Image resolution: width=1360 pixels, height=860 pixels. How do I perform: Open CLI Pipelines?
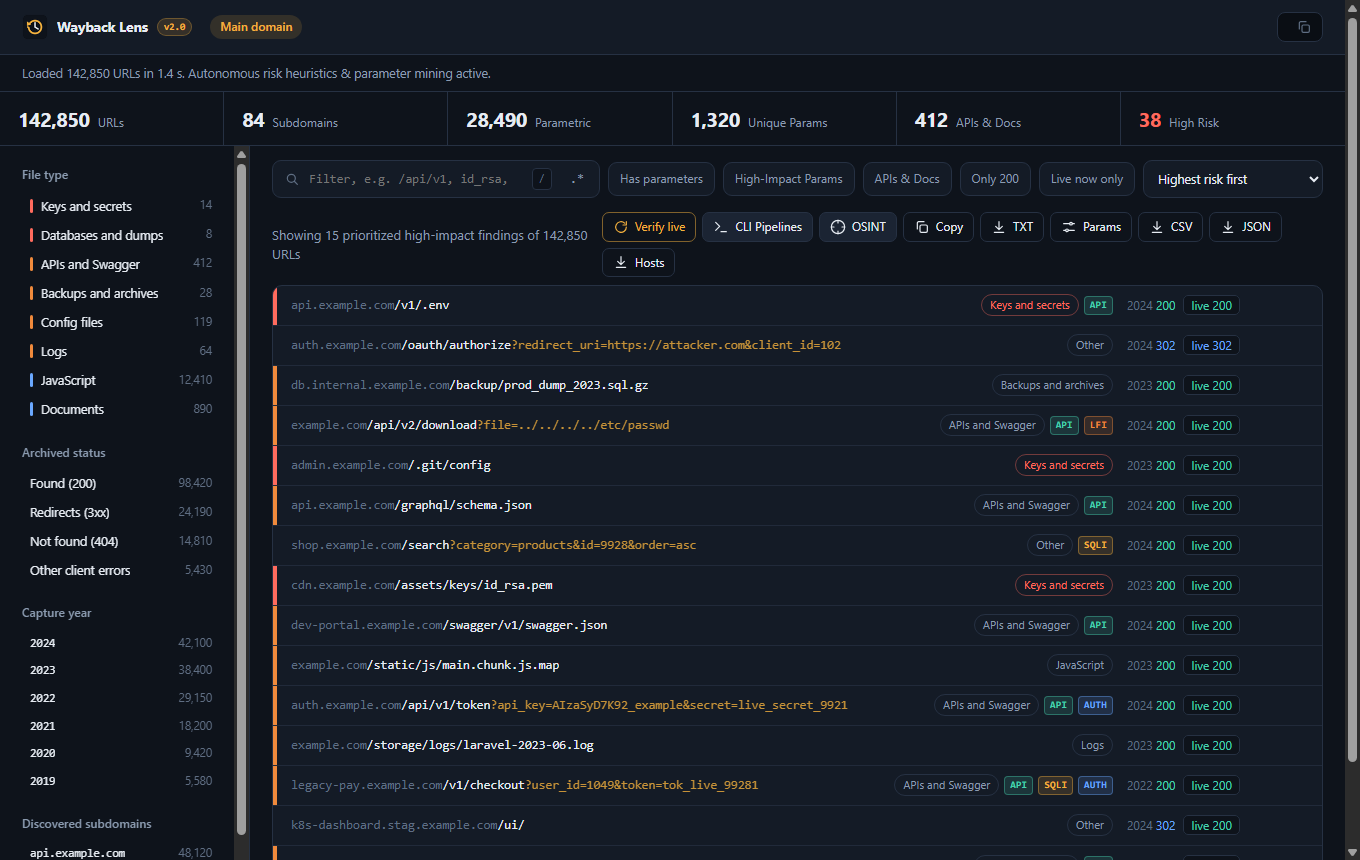[x=757, y=227]
